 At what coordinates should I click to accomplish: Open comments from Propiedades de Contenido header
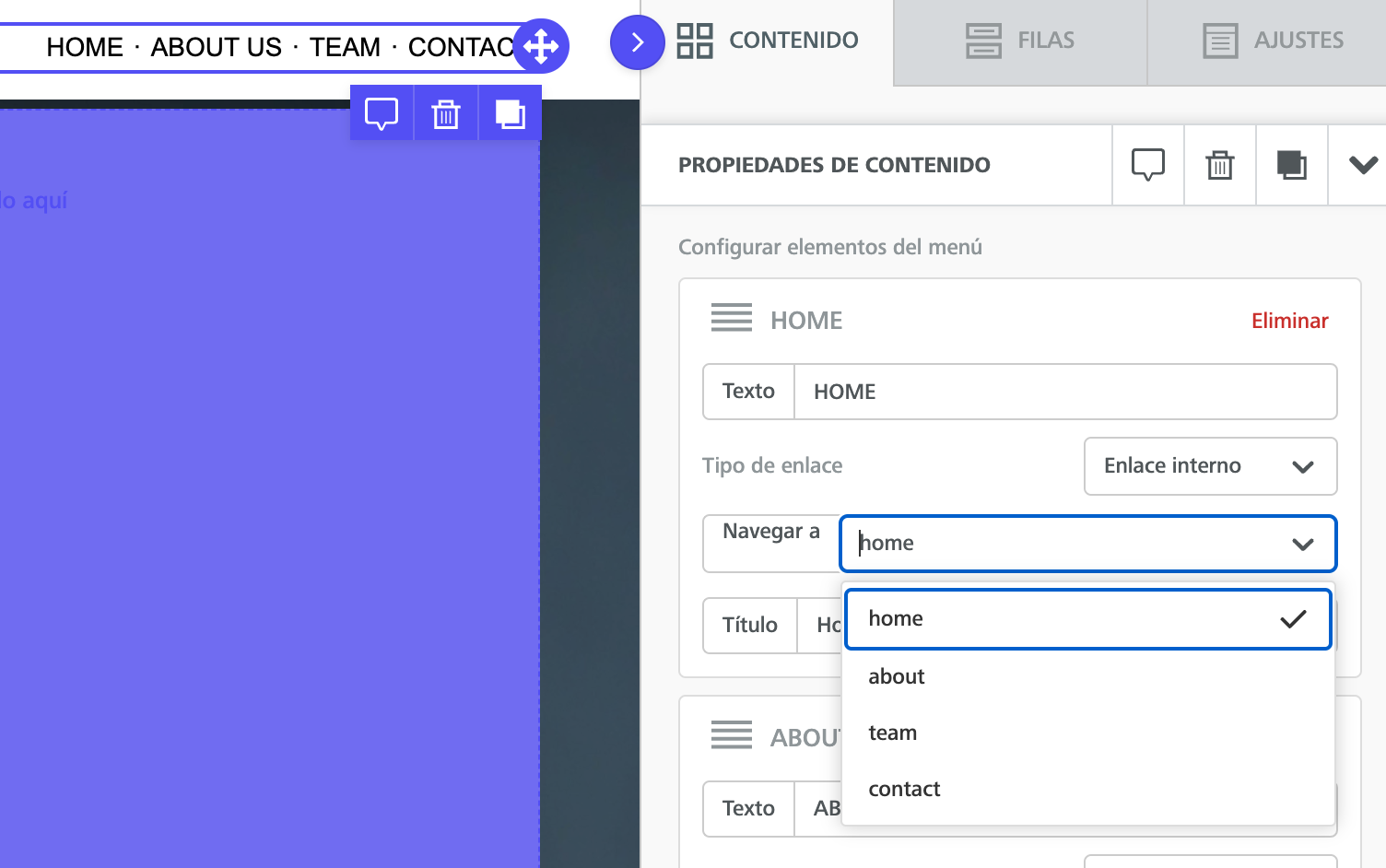(x=1148, y=165)
